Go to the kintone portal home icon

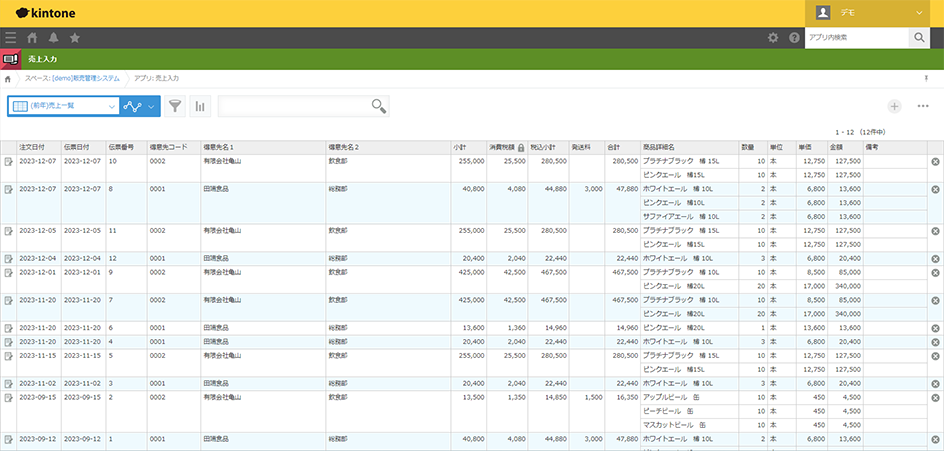tap(32, 38)
